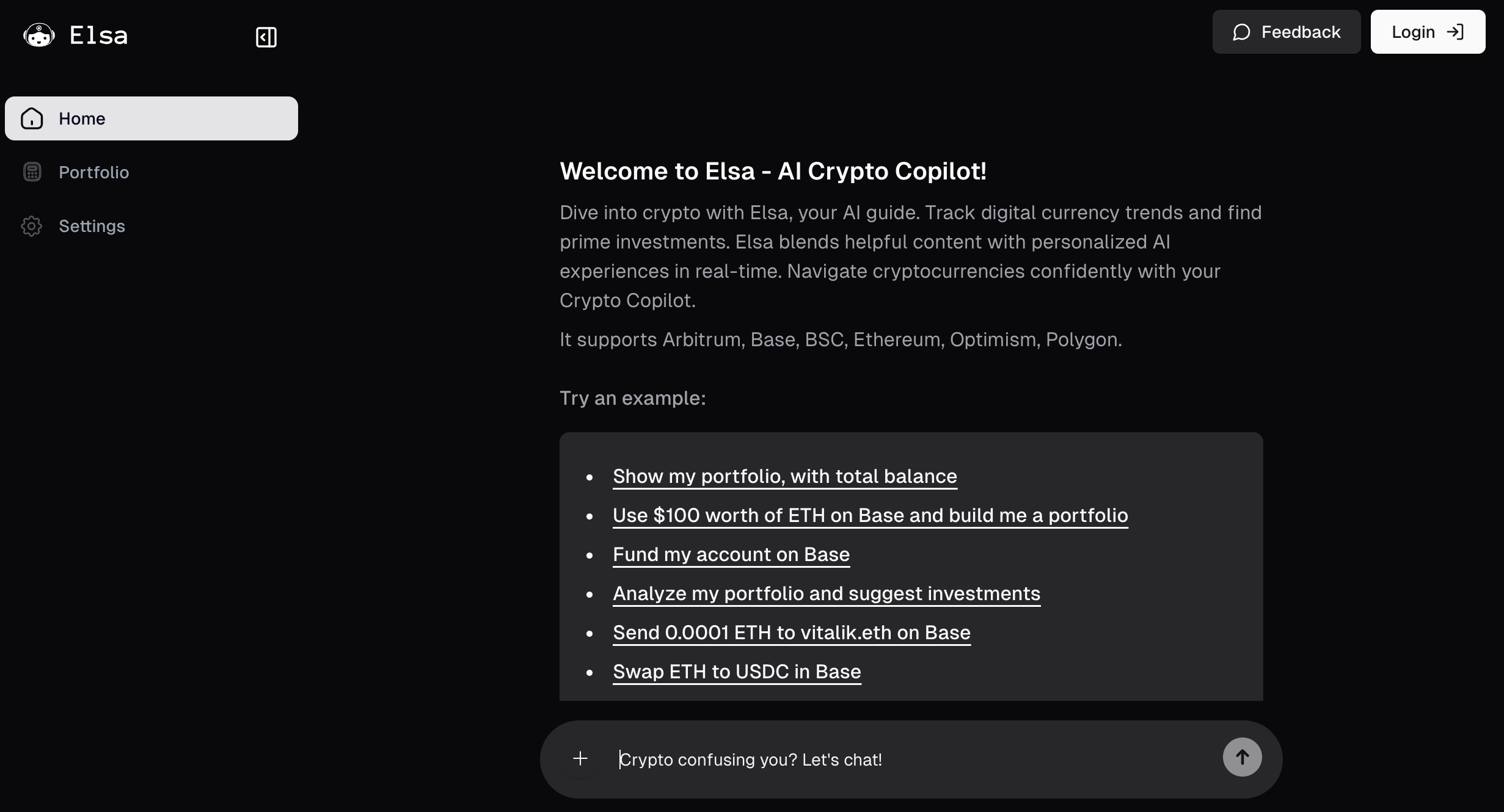Viewport: 1504px width, 812px height.
Task: Select 'Analyze my portfolio and suggest investments' link
Action: click(x=827, y=593)
